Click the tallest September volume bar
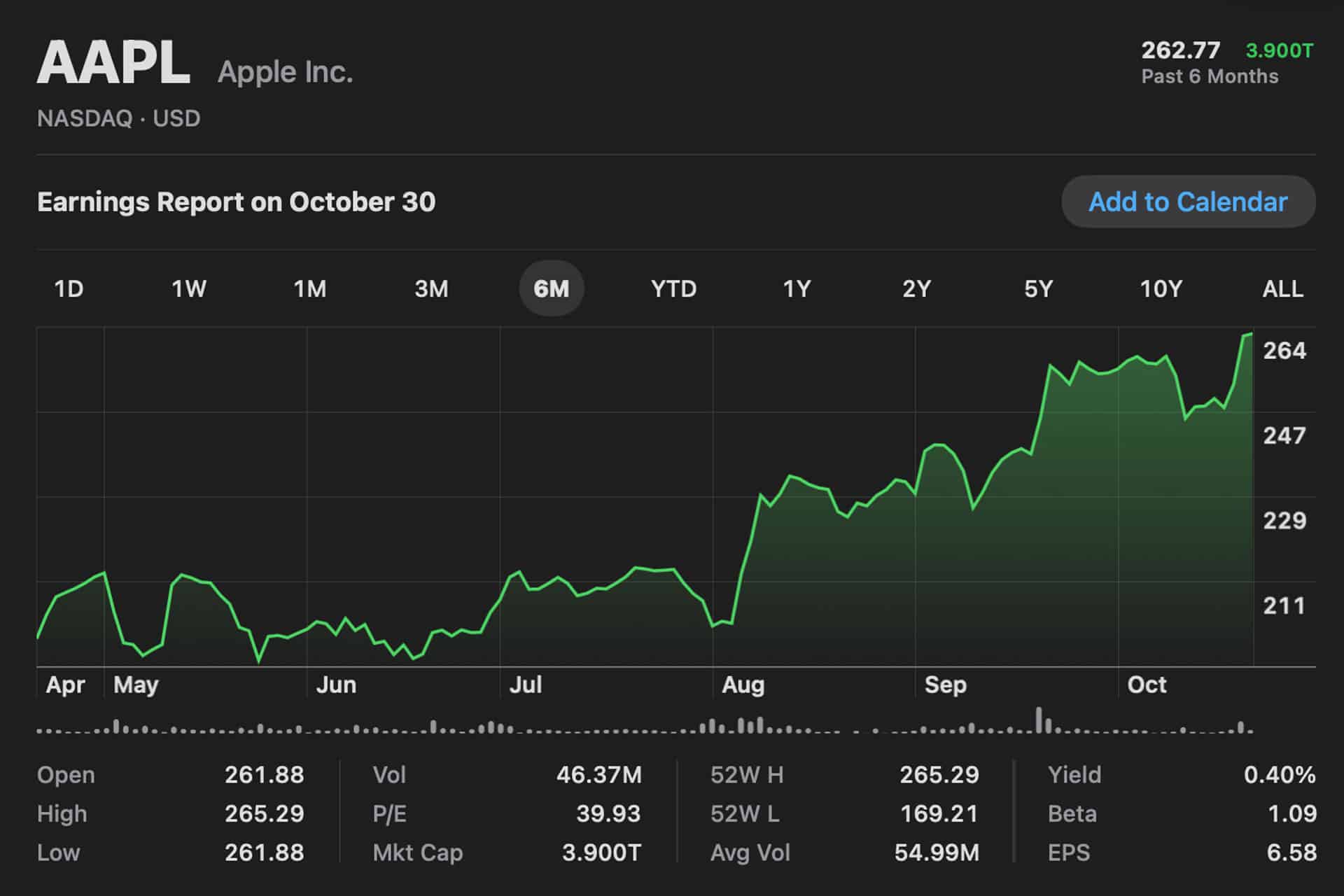The width and height of the screenshot is (1344, 896). 1039,720
